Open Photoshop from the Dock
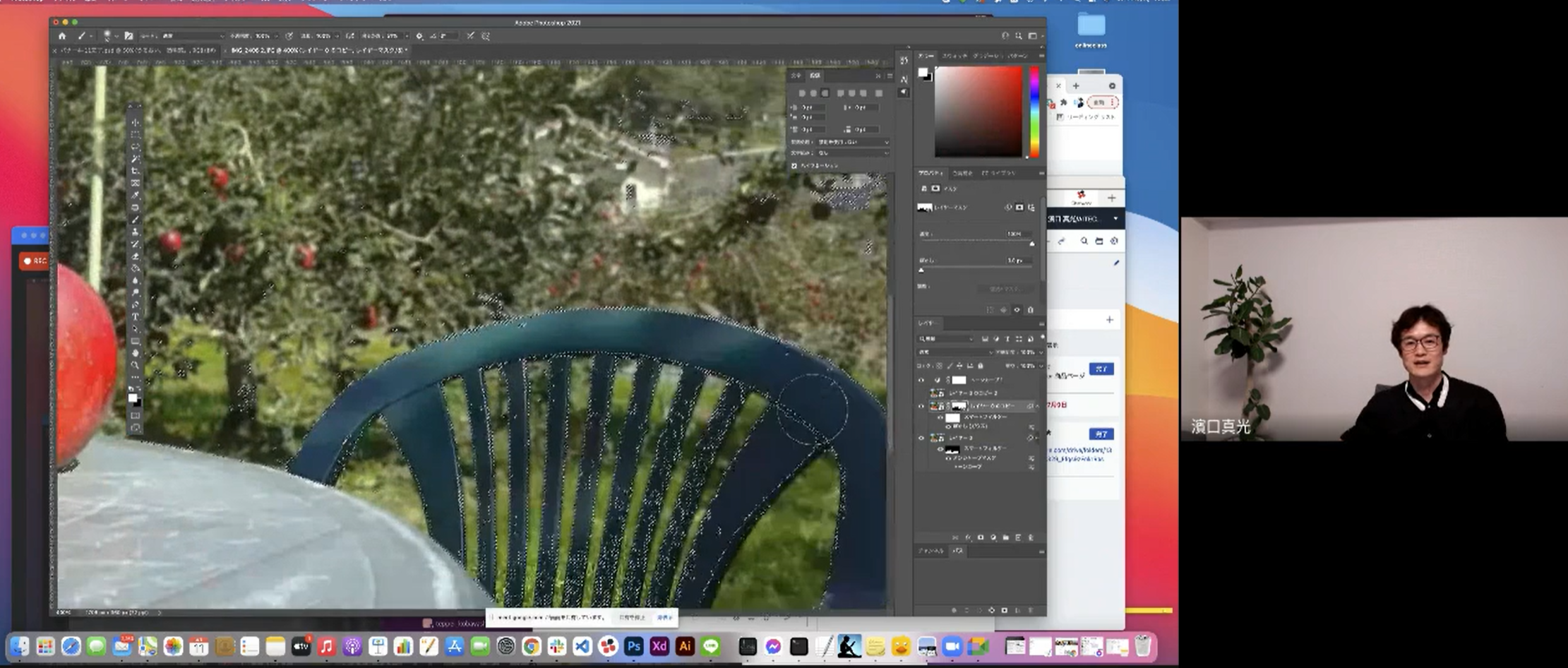 633,646
